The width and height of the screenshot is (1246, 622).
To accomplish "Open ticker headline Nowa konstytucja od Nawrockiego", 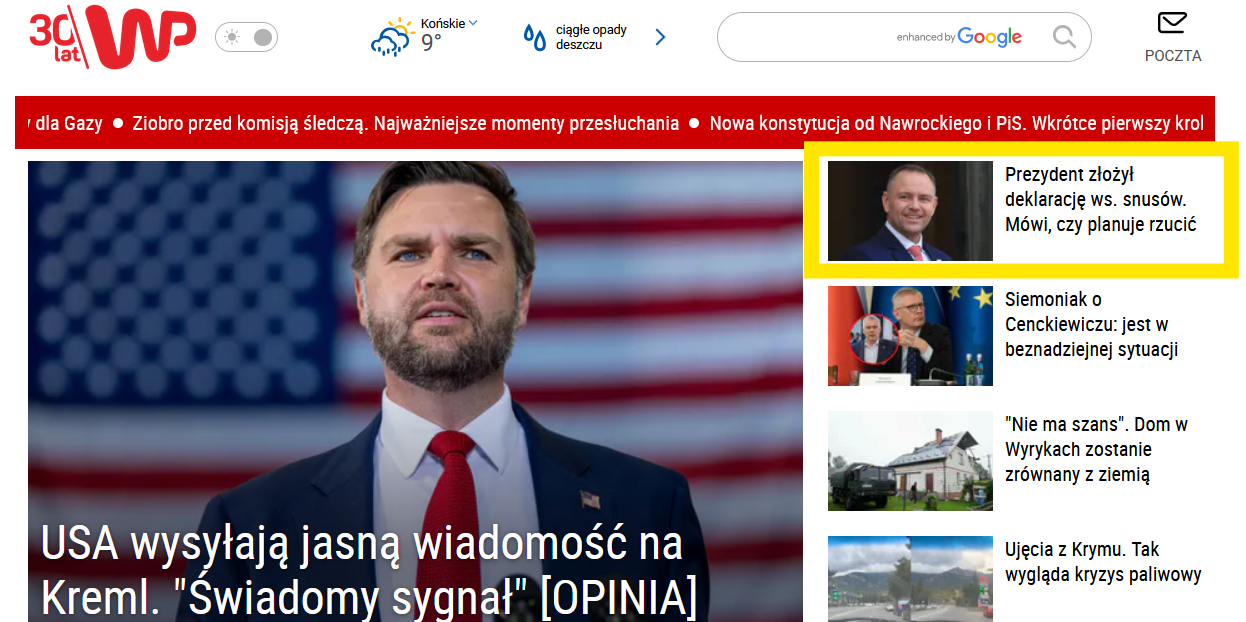I will click(x=957, y=123).
